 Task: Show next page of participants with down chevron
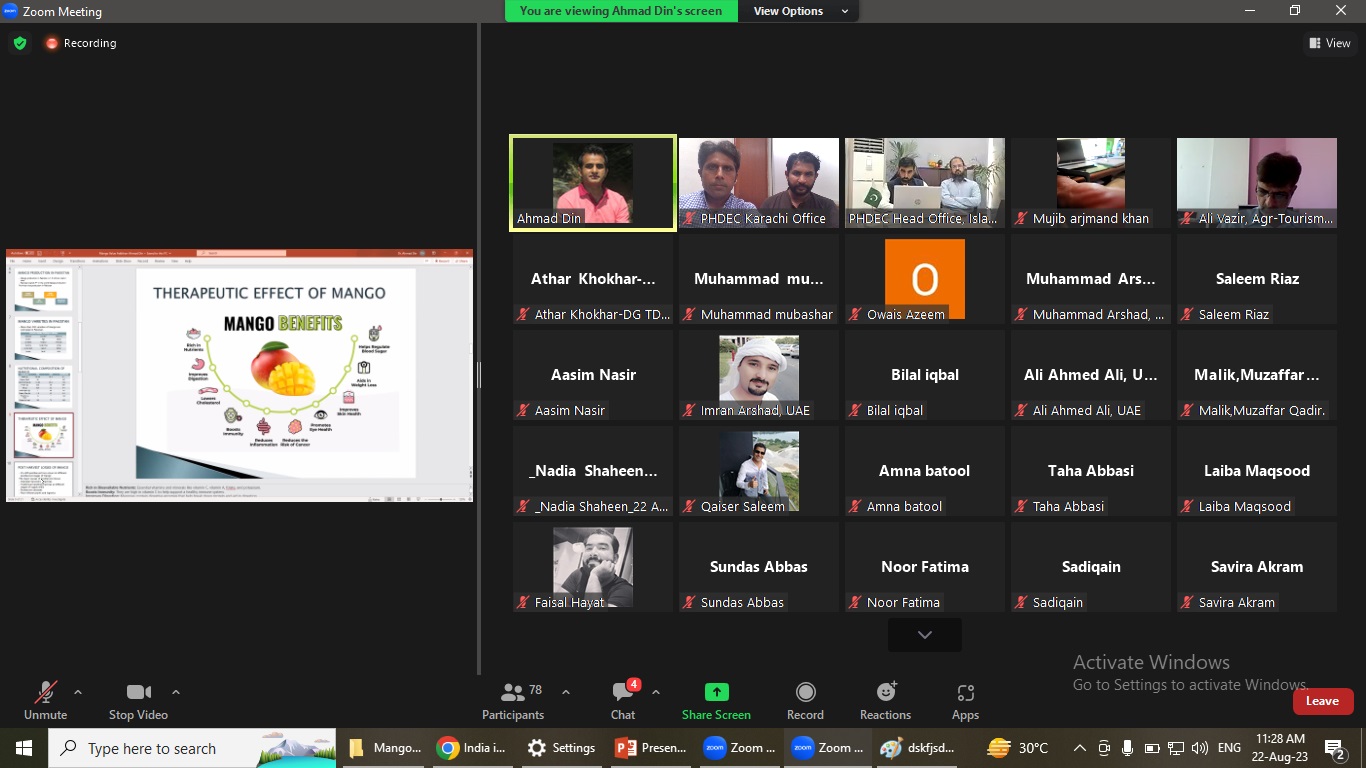[x=924, y=635]
